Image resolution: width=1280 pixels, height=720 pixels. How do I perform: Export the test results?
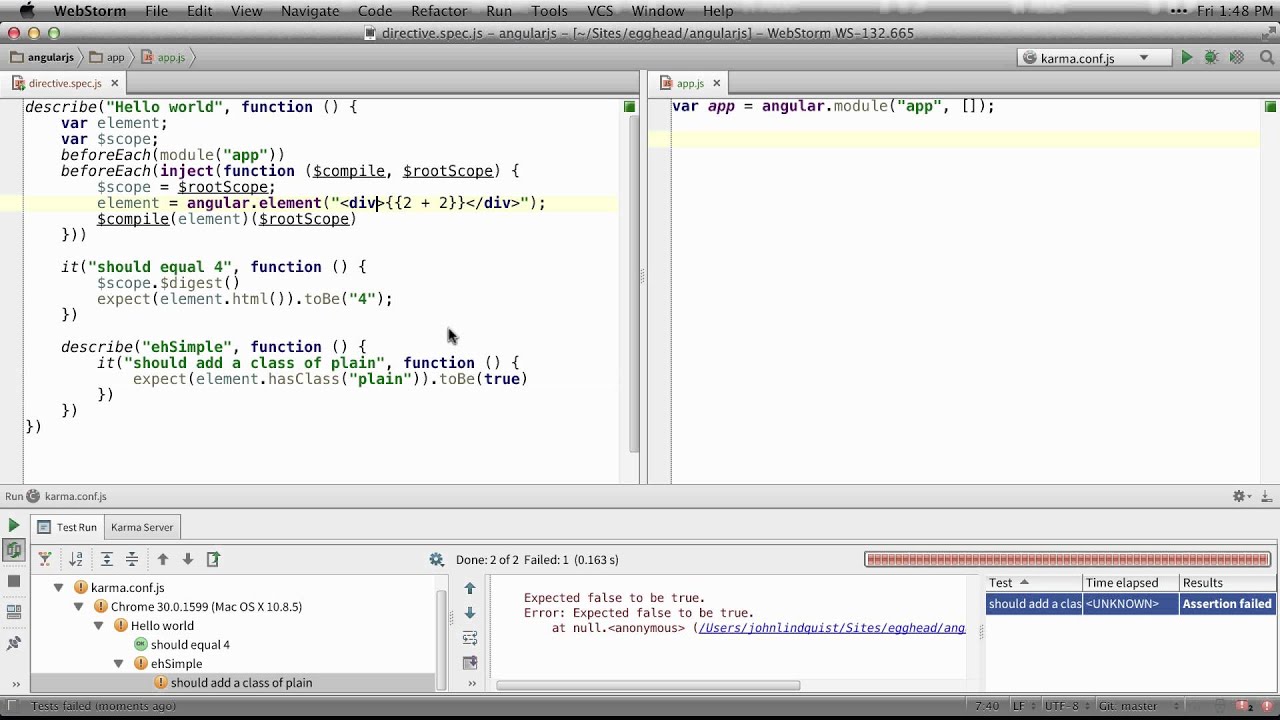tap(213, 559)
